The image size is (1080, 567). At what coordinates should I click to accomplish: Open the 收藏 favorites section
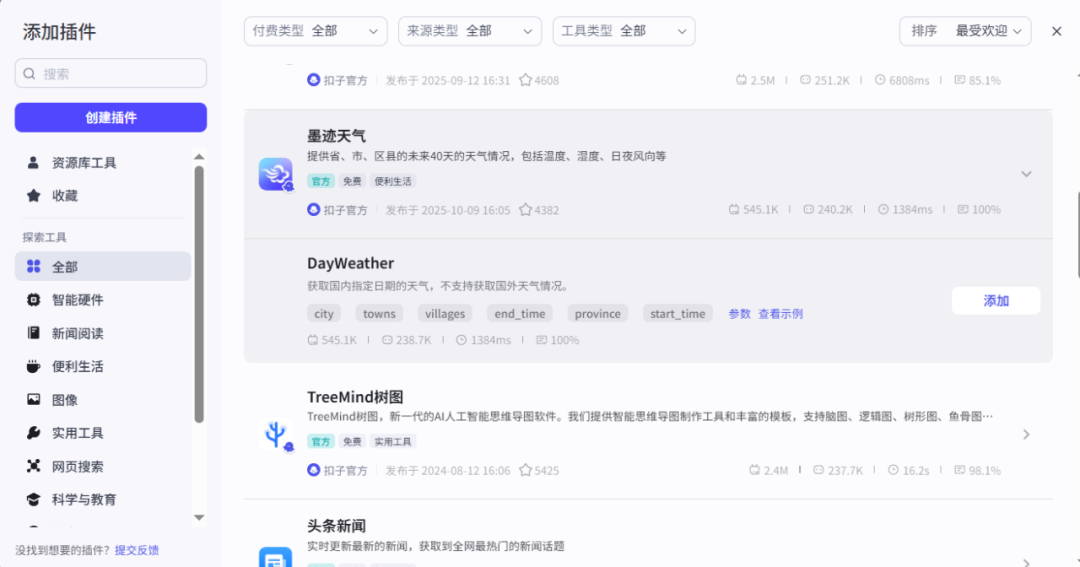coord(103,196)
